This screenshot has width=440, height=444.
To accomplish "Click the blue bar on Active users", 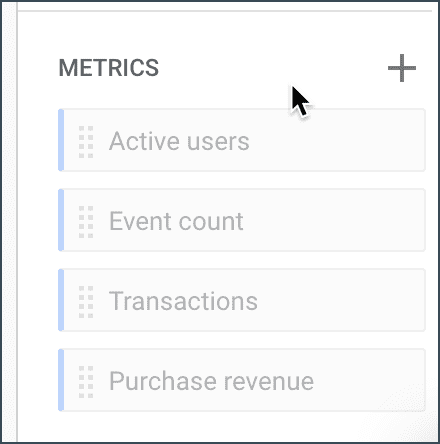I will pos(61,140).
